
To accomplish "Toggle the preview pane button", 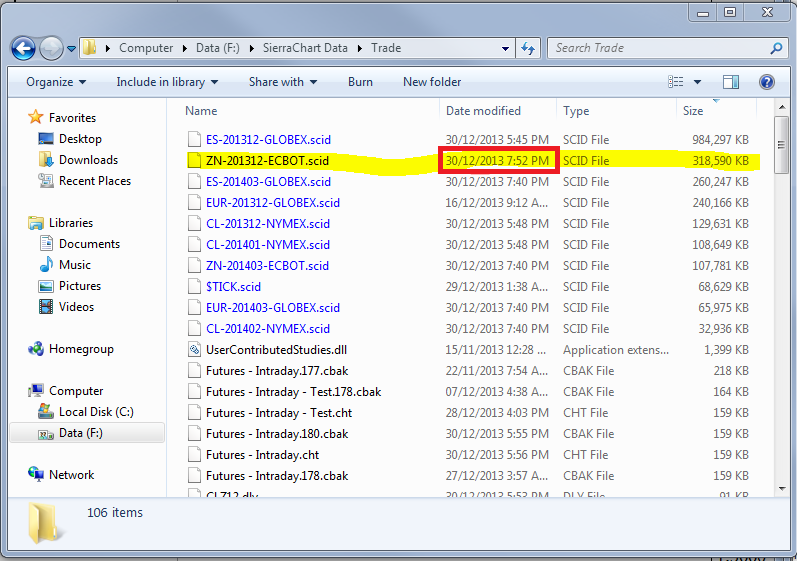I will 730,82.
